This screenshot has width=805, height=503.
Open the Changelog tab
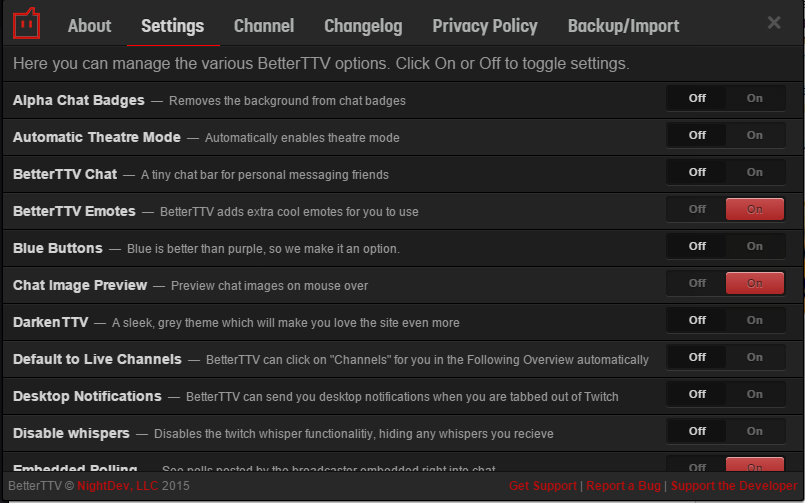coord(363,26)
